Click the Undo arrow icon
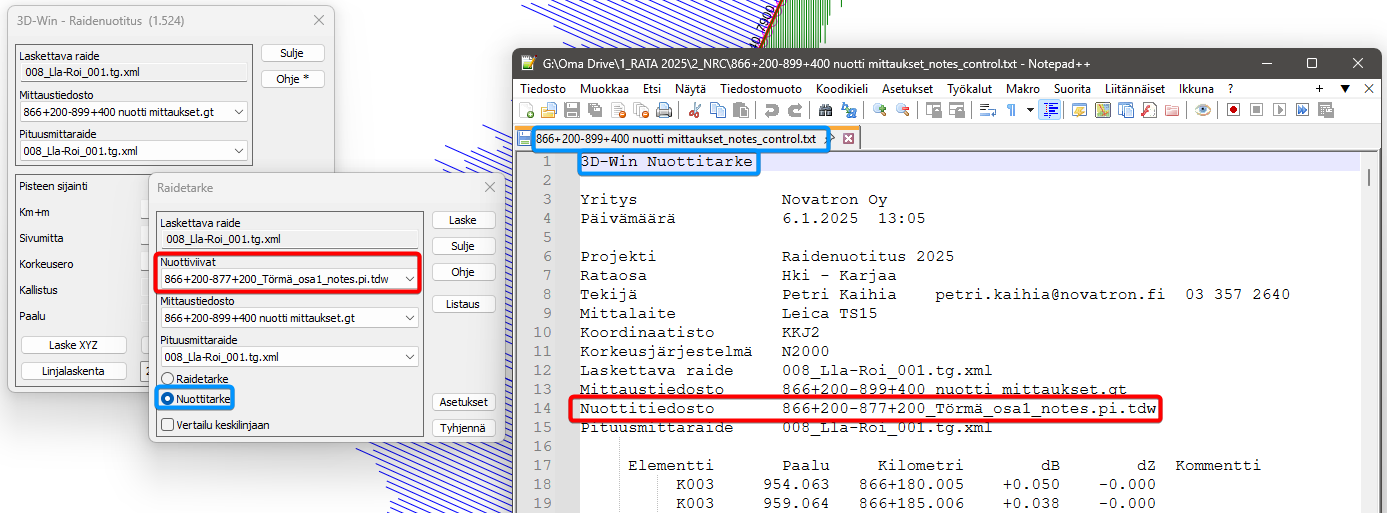Image resolution: width=1387 pixels, height=513 pixels. 772,110
